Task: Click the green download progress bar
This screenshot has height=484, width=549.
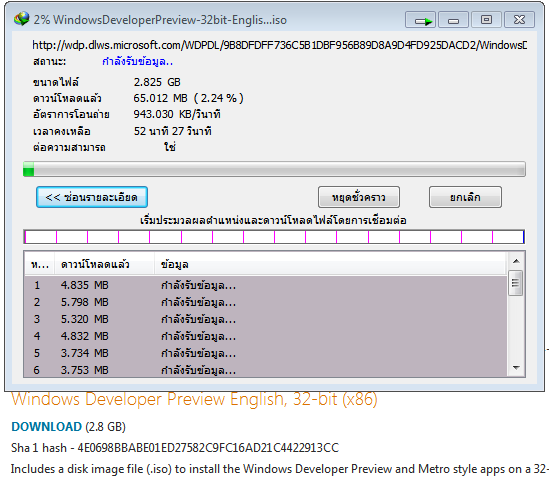Action: click(274, 169)
